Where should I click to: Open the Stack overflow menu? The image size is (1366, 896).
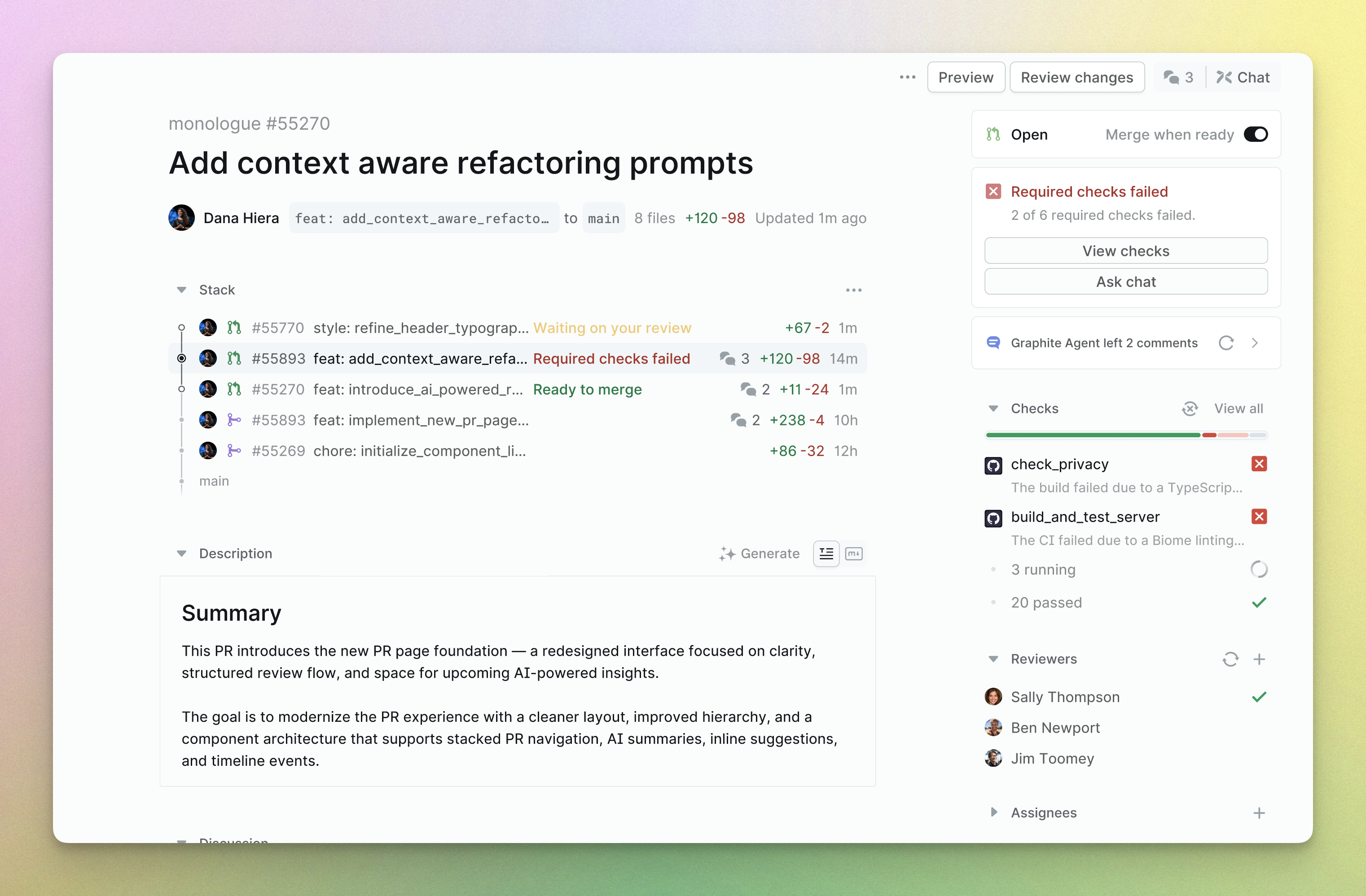click(853, 290)
